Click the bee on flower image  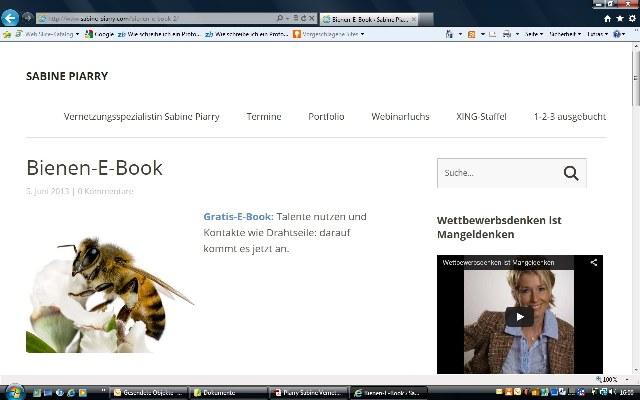pyautogui.click(x=110, y=295)
